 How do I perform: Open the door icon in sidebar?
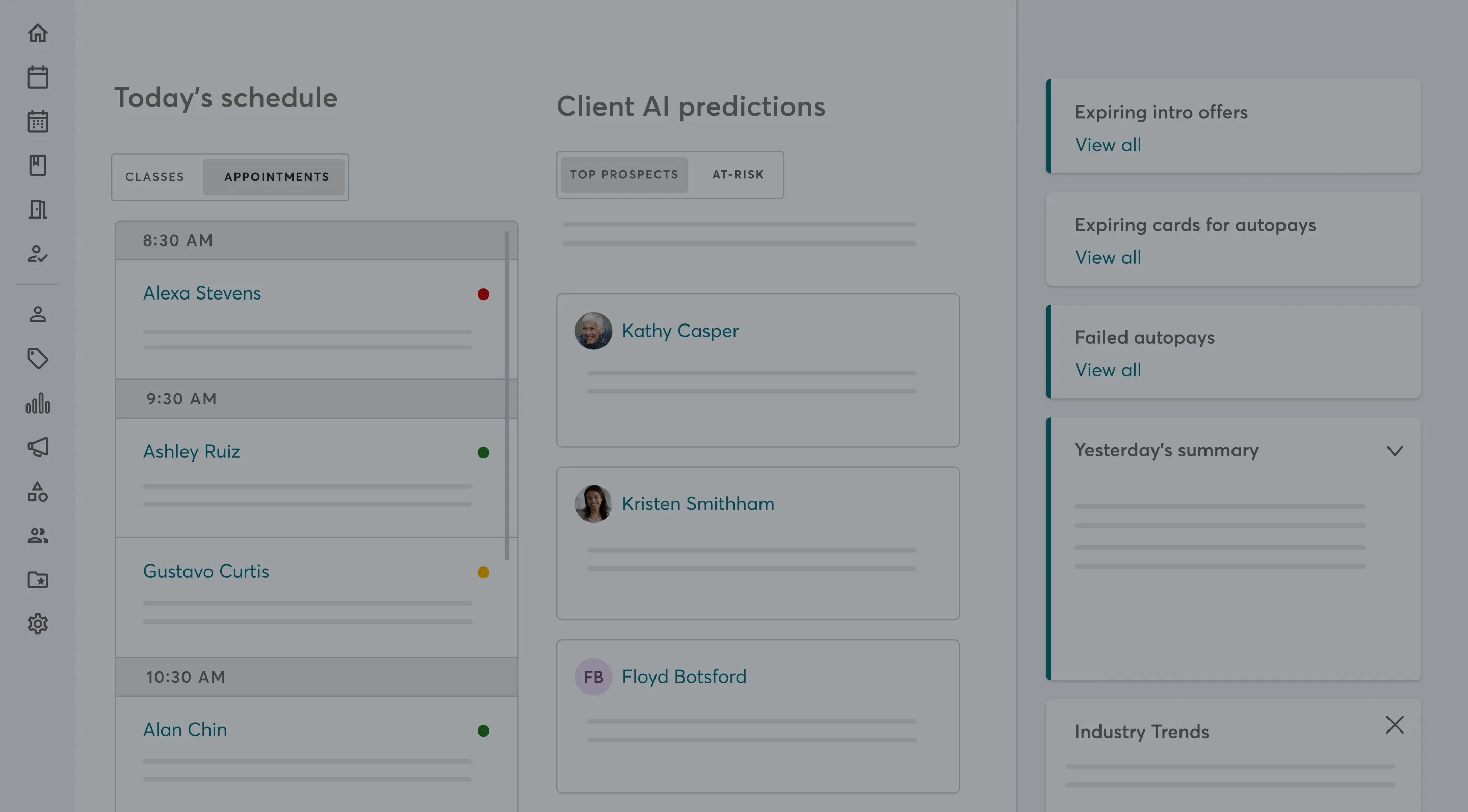click(x=38, y=209)
